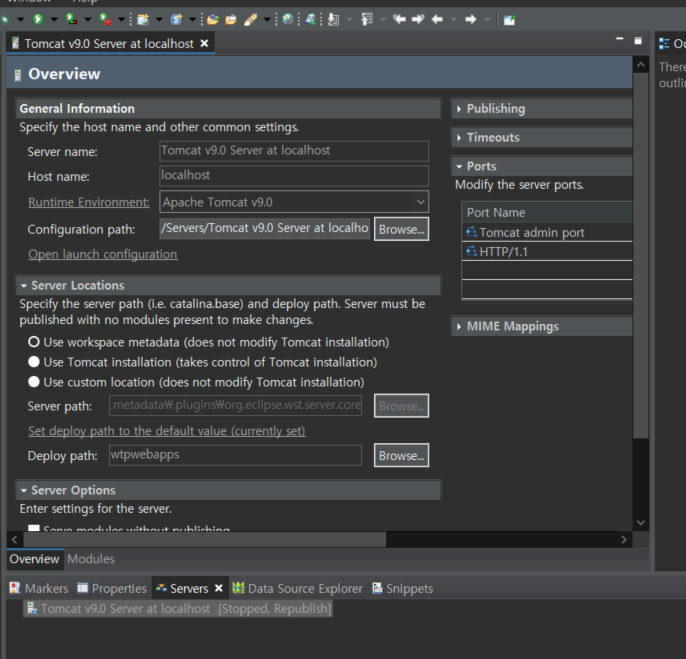
Task: Expand the MIME Mappings section
Action: [x=458, y=326]
